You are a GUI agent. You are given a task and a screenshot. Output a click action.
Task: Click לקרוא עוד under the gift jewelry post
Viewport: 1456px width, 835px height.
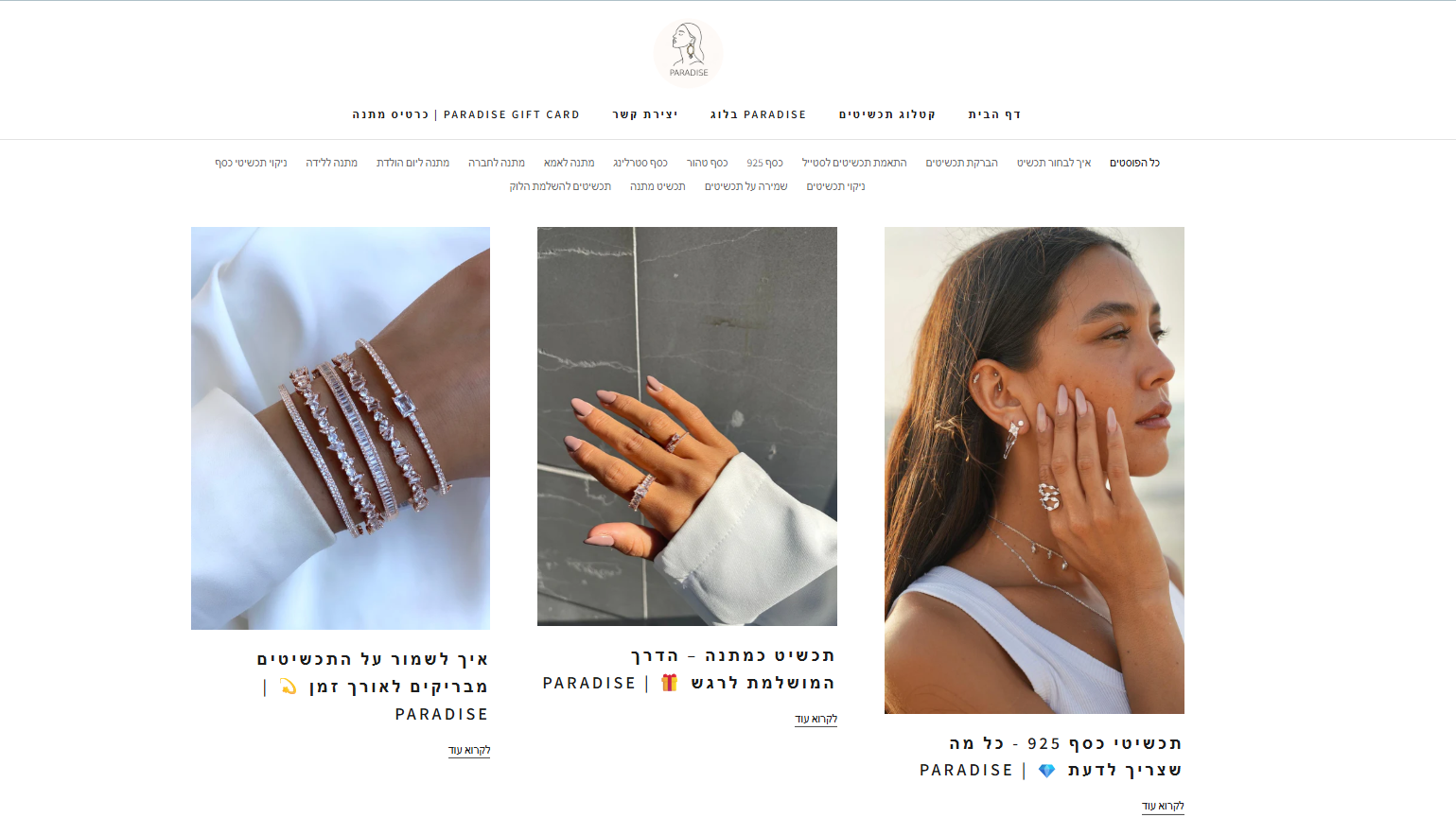coord(816,720)
